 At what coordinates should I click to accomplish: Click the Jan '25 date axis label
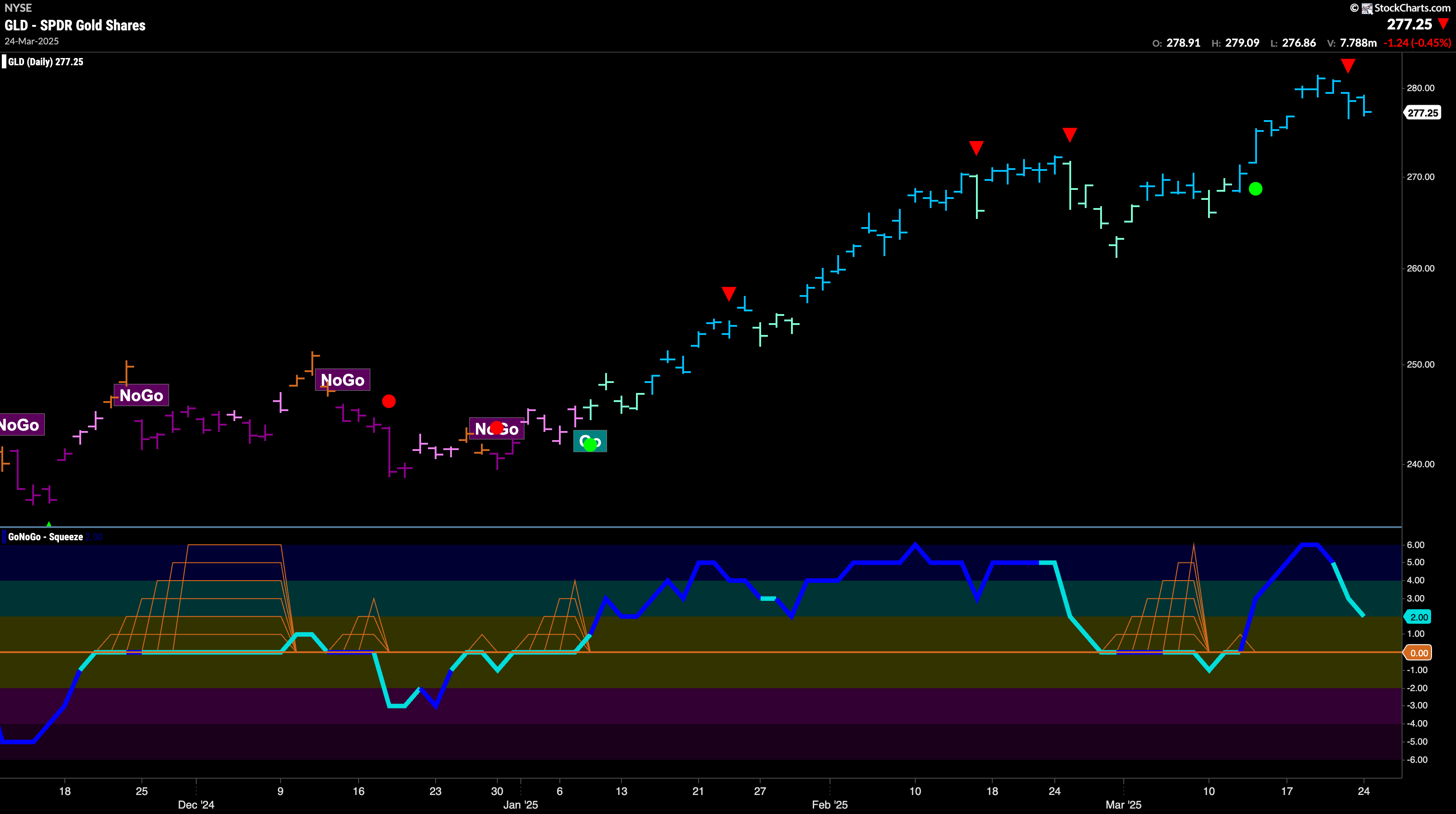[x=520, y=804]
